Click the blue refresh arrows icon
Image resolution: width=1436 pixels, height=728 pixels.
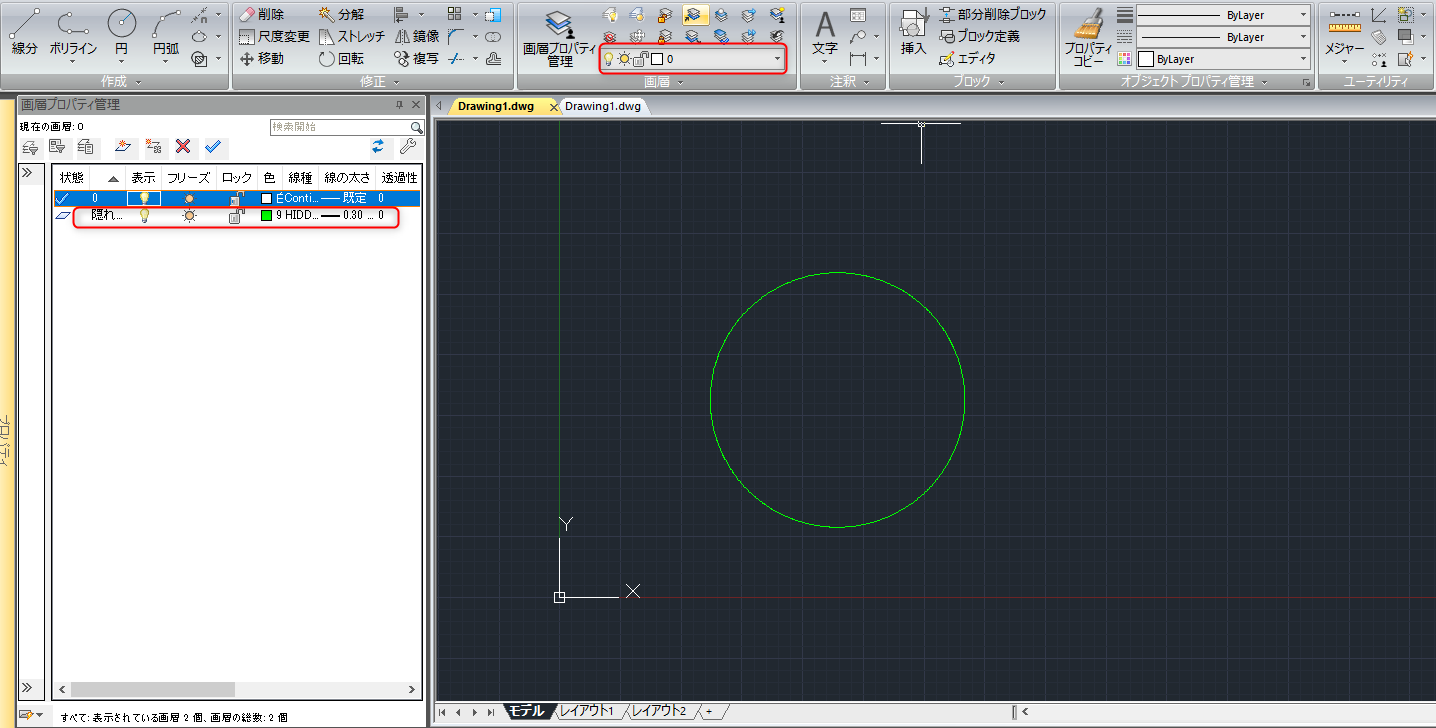[x=377, y=146]
